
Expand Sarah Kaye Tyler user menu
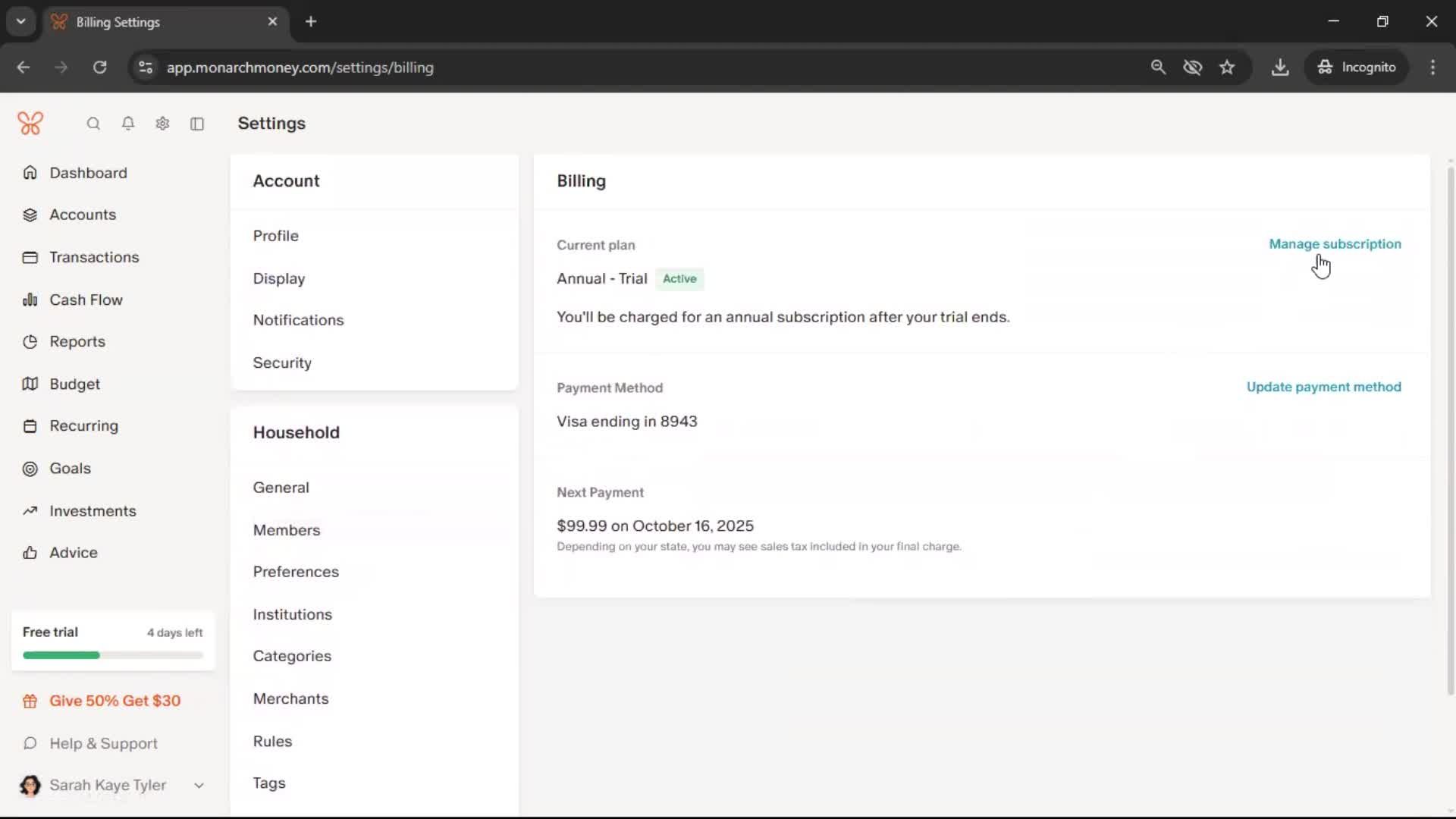coord(199,786)
